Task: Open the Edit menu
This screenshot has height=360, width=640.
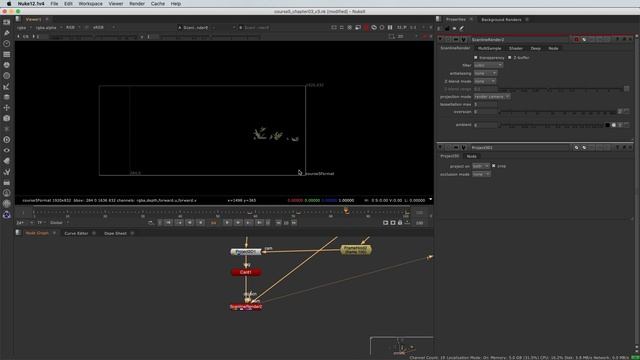Action: pos(68,4)
